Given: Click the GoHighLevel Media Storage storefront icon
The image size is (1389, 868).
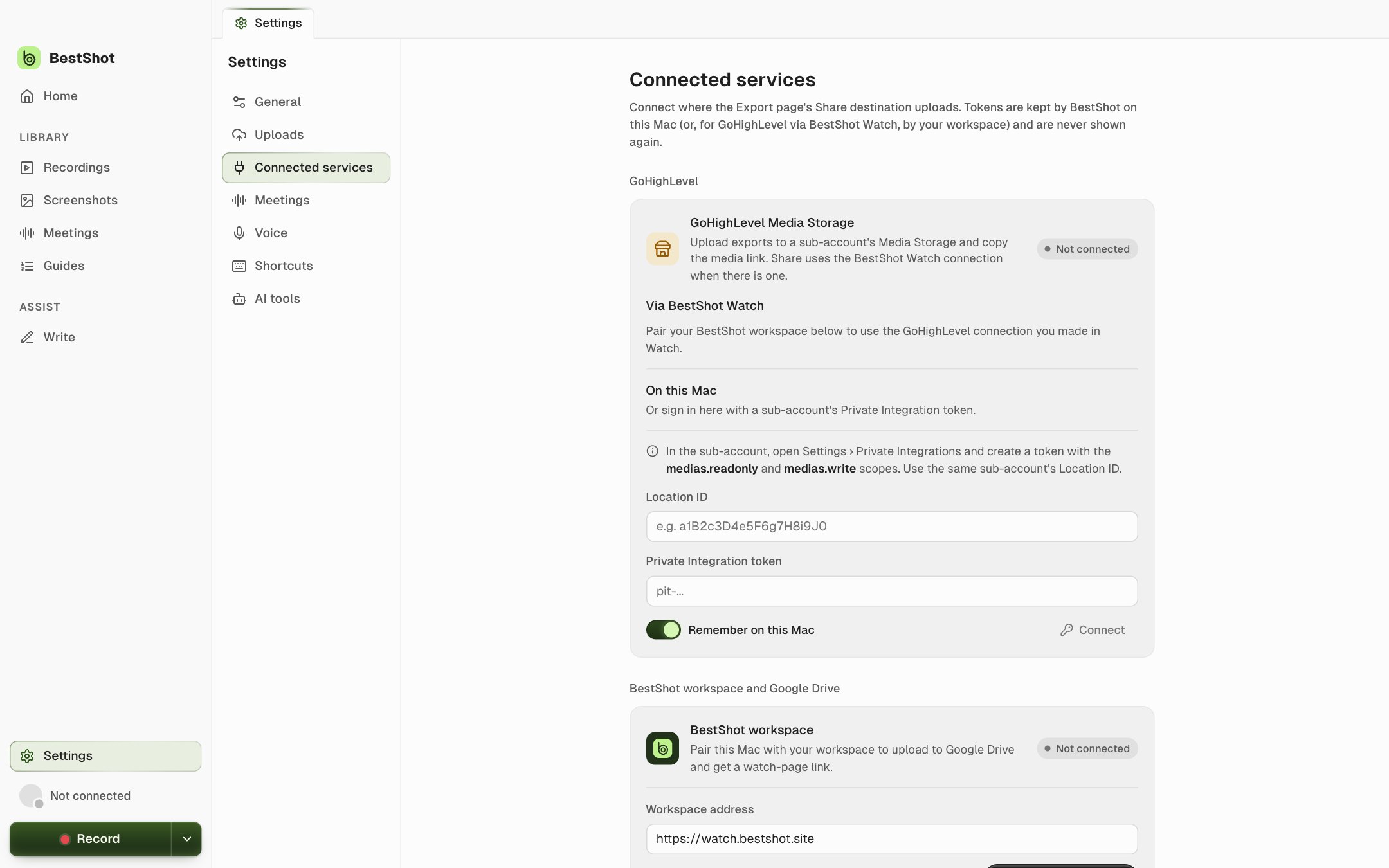Looking at the screenshot, I should 662,249.
